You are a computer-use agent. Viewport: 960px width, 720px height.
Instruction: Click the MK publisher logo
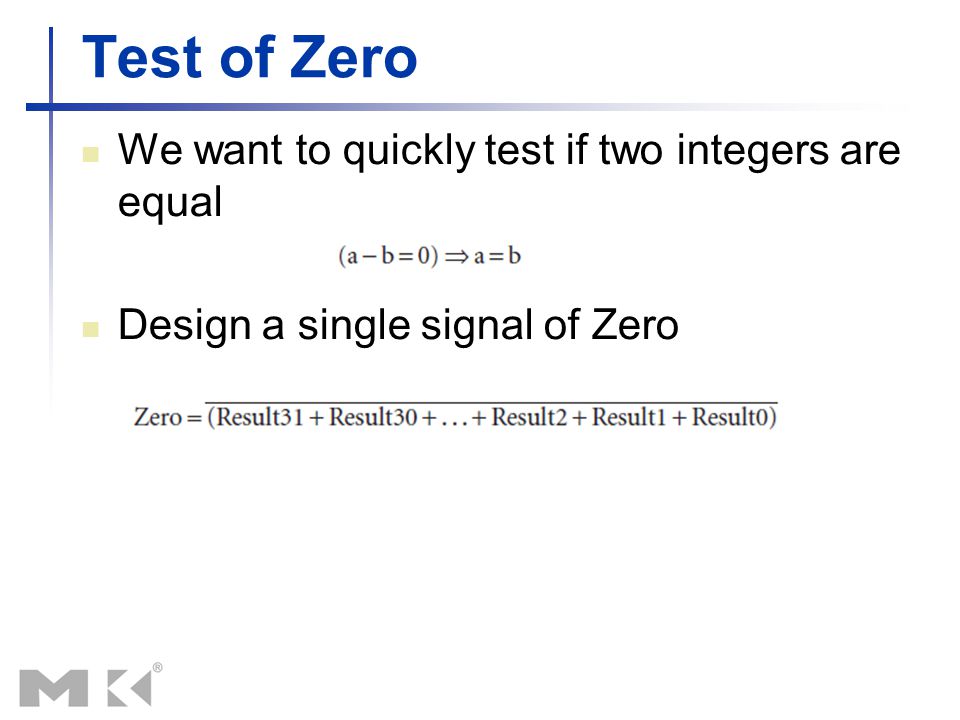(91, 687)
